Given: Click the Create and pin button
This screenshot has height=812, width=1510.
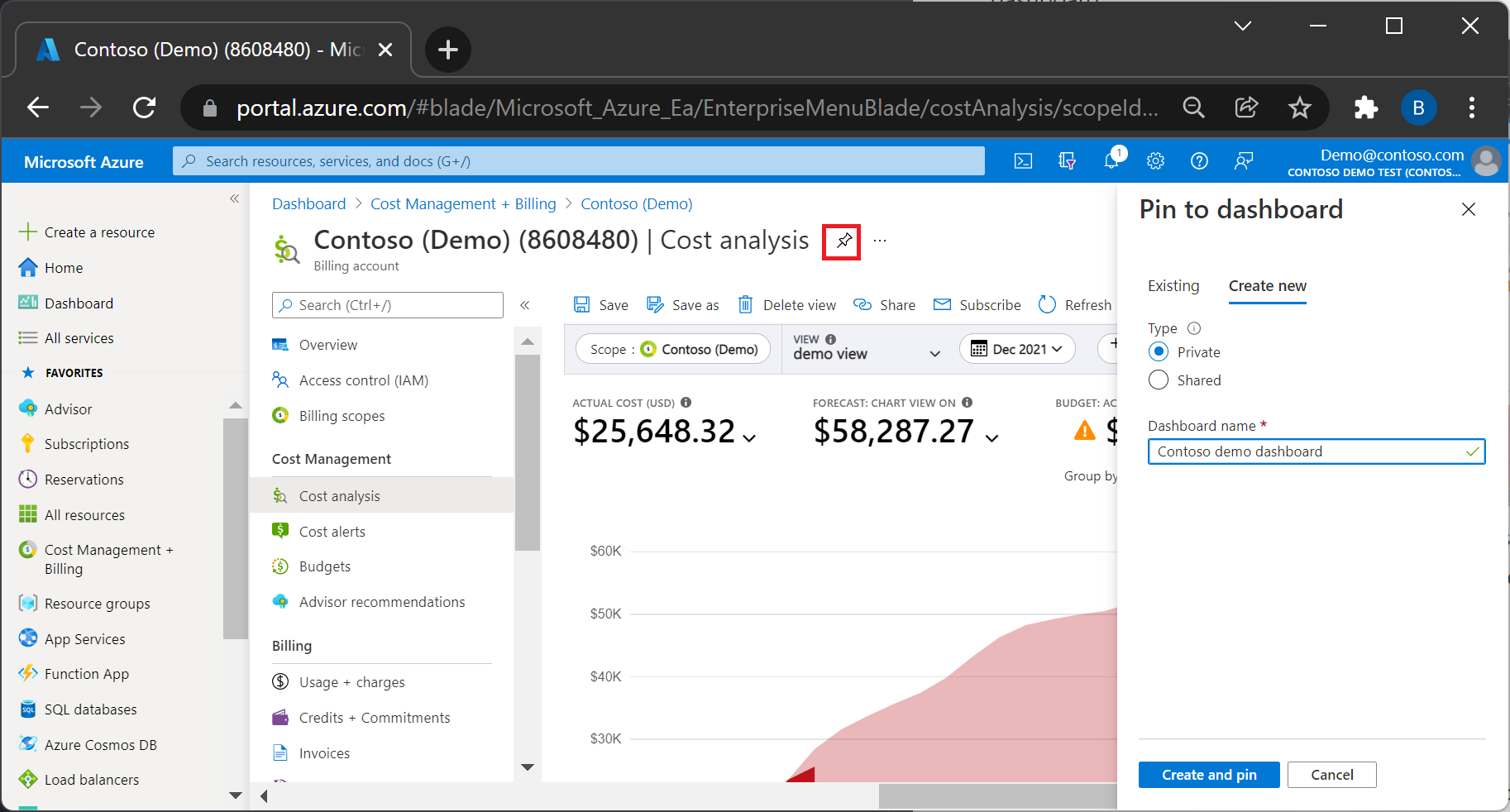Looking at the screenshot, I should pyautogui.click(x=1208, y=775).
